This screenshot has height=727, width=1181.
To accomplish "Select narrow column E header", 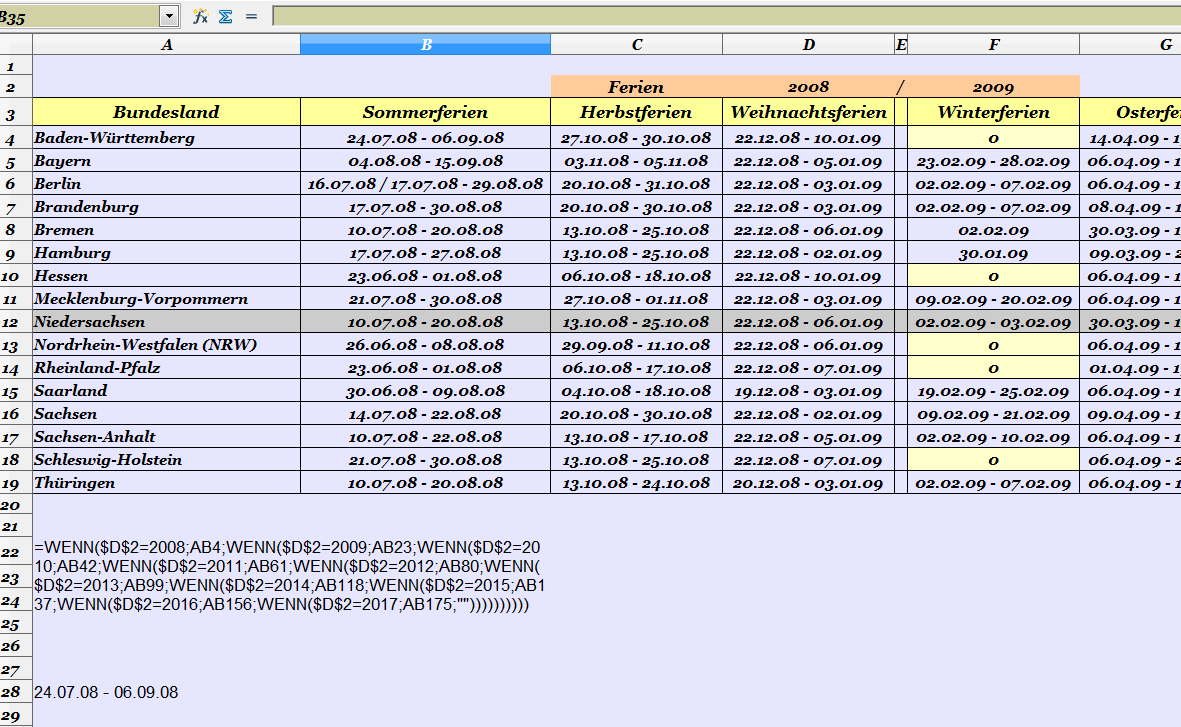I will pos(901,45).
